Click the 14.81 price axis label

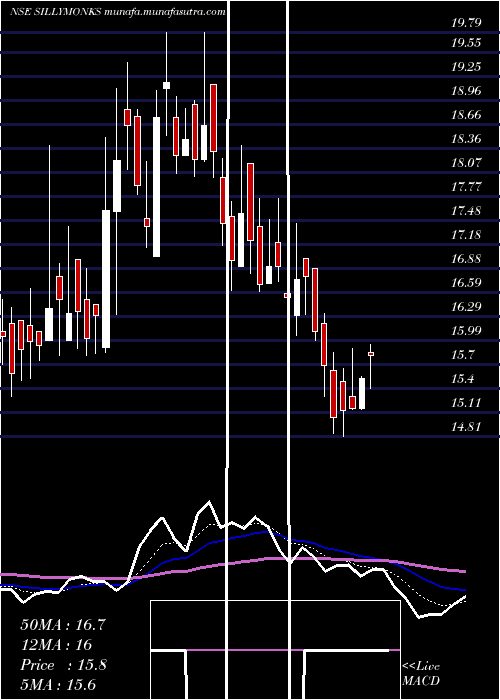[466, 427]
